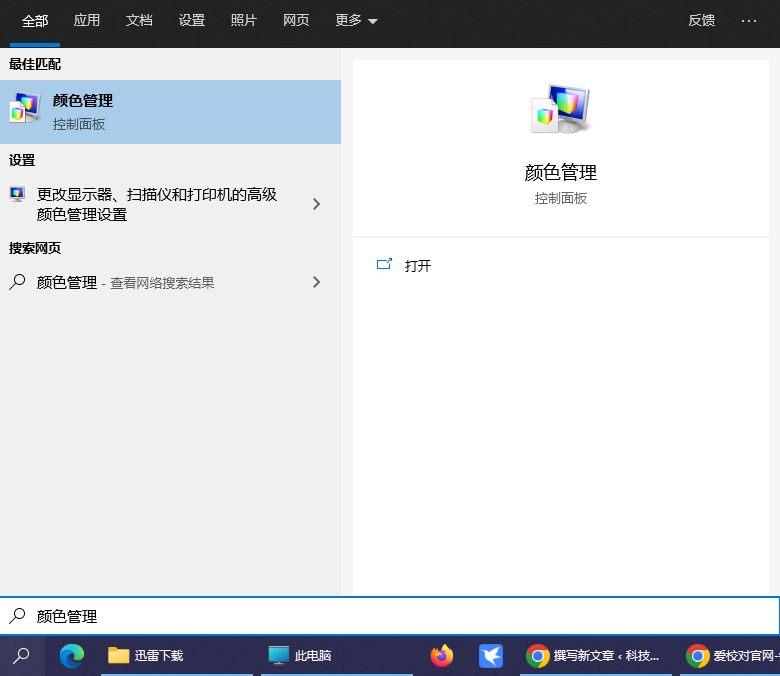
Task: Open the blue bird app in taskbar
Action: [x=490, y=656]
